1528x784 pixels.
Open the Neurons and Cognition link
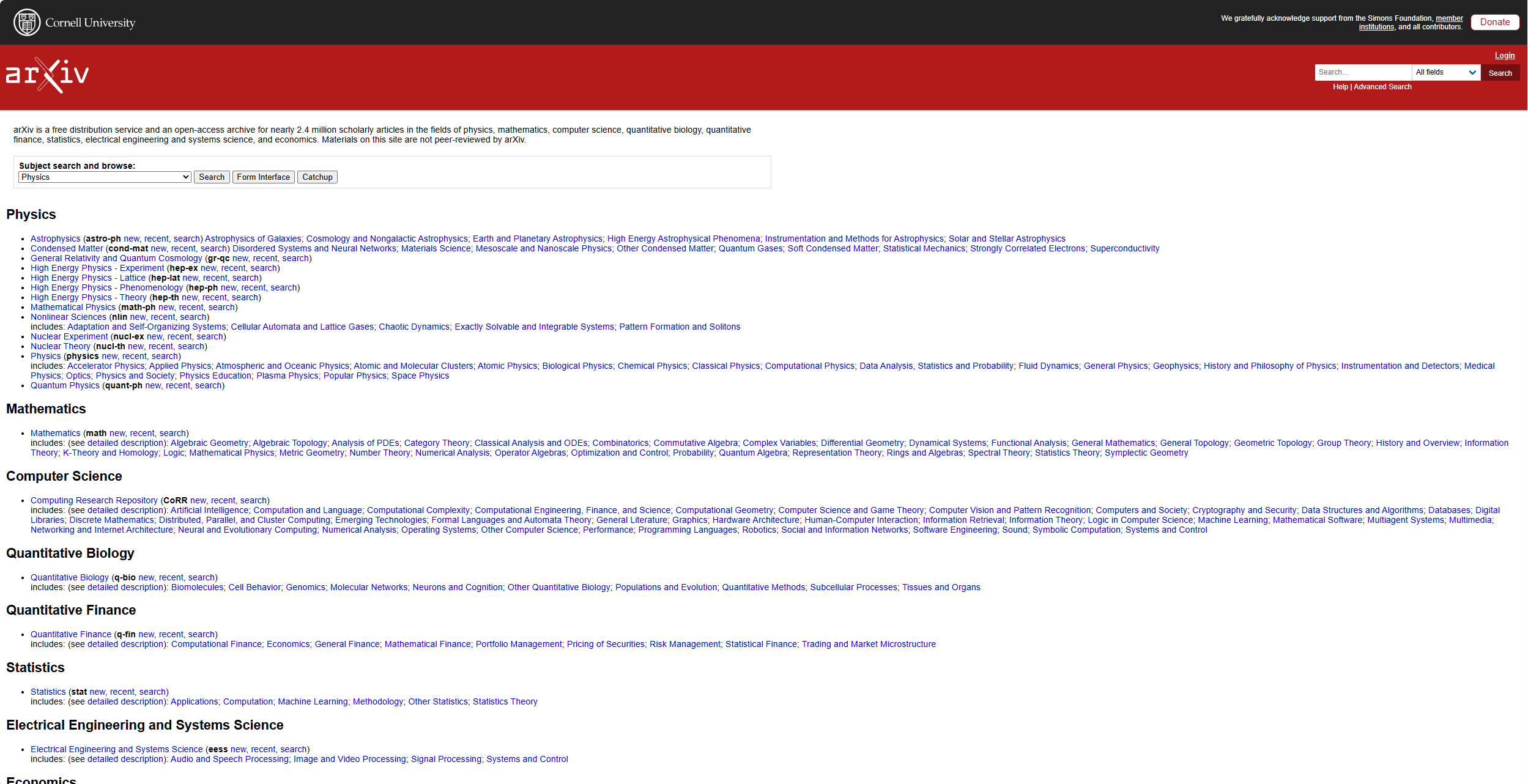458,588
